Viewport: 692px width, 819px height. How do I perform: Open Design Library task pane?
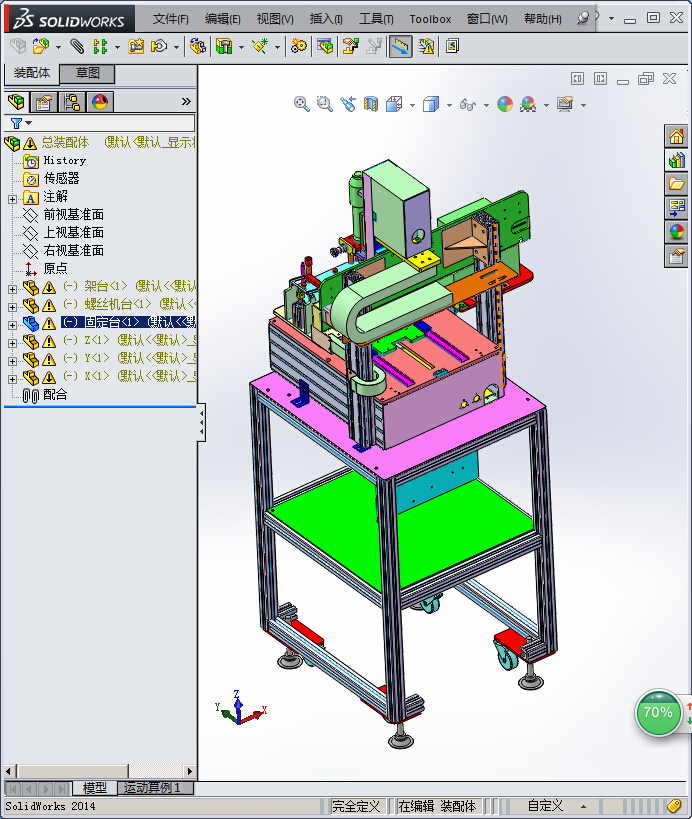(676, 160)
